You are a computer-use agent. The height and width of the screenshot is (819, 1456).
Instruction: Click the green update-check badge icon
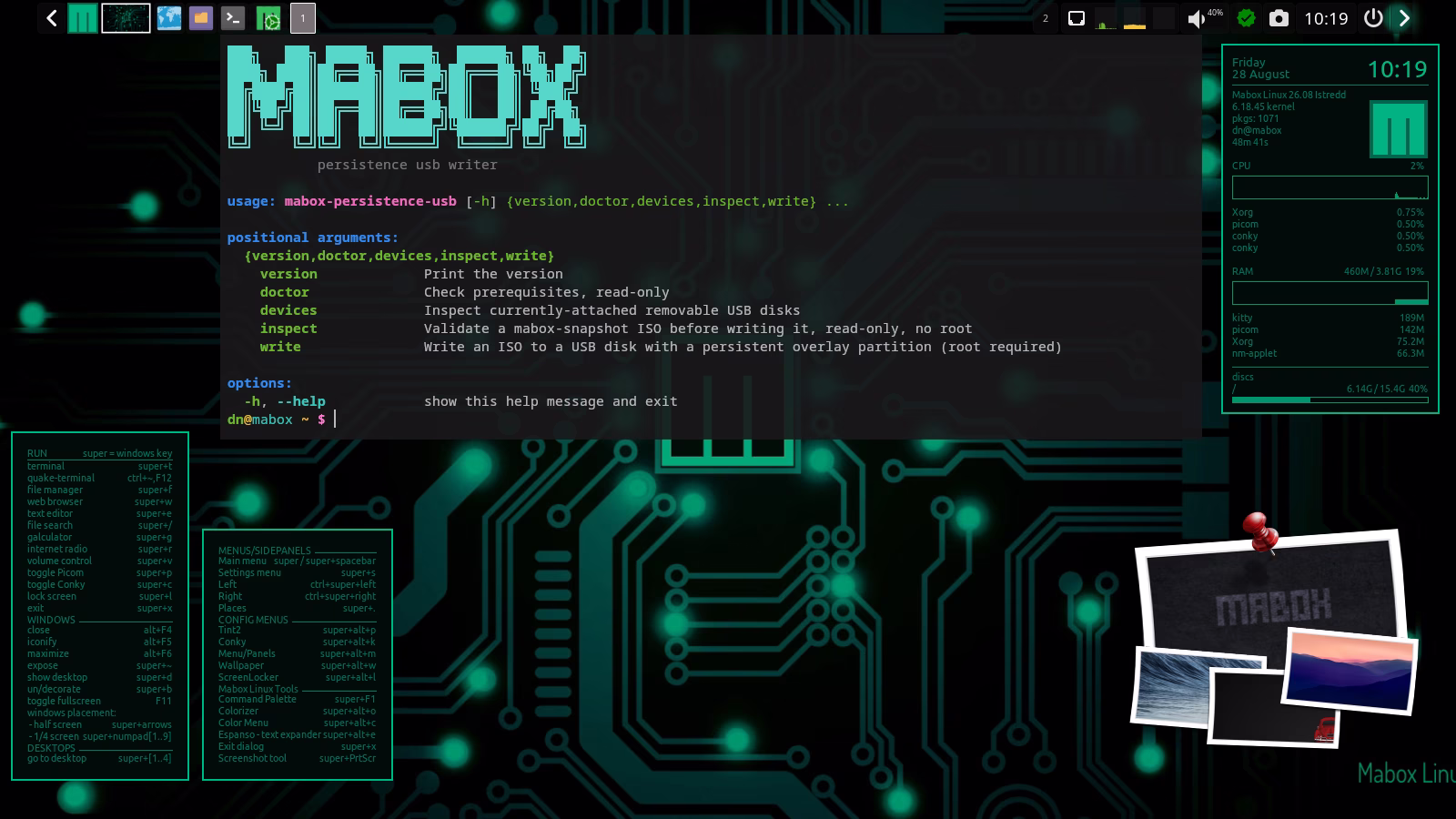click(x=1246, y=18)
